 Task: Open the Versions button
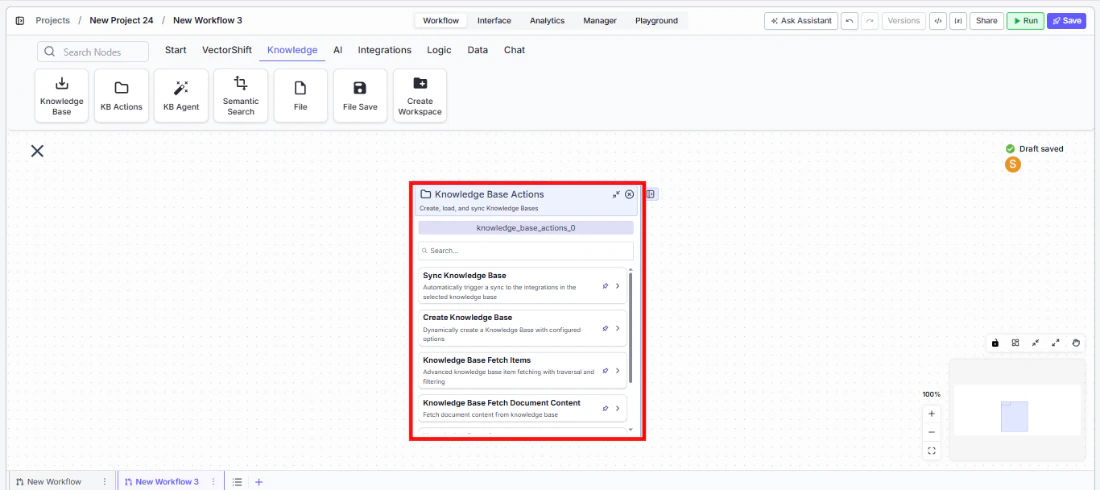(x=904, y=21)
